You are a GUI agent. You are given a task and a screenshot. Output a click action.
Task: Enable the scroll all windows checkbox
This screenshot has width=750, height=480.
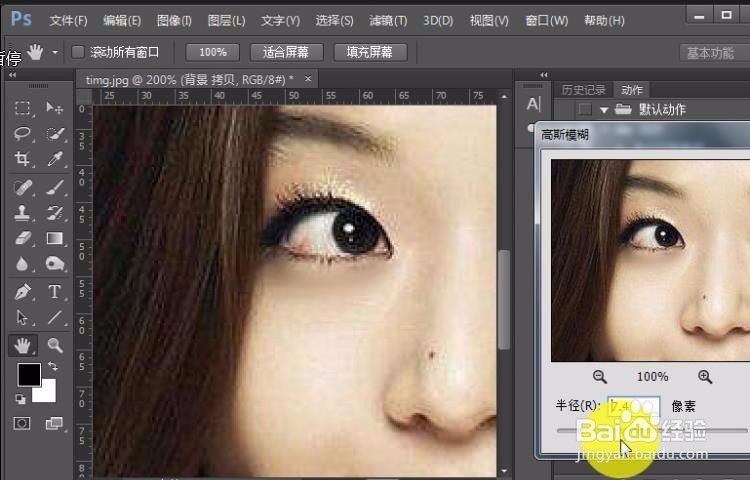coord(77,52)
